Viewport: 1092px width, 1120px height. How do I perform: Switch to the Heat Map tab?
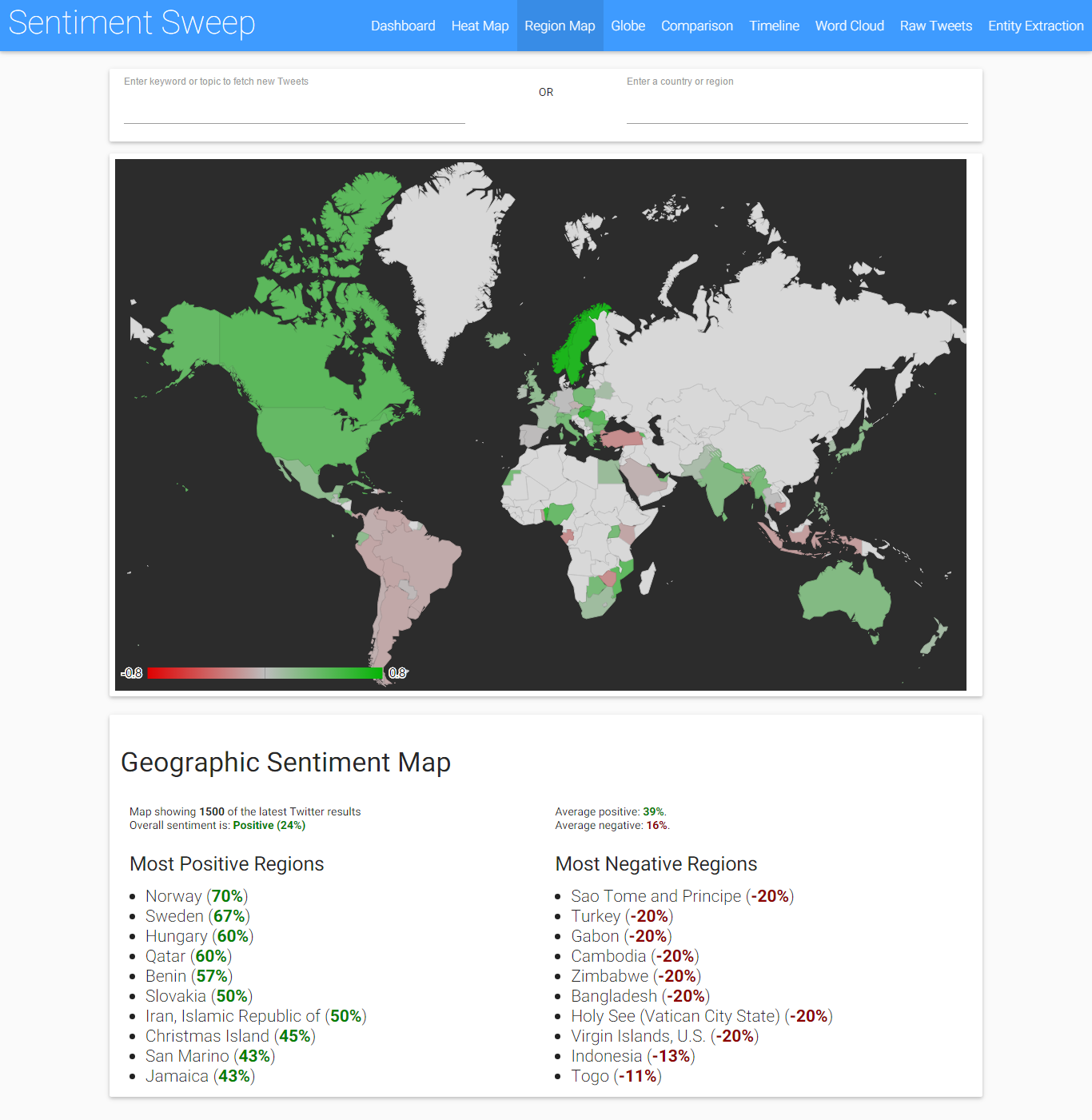click(x=480, y=26)
